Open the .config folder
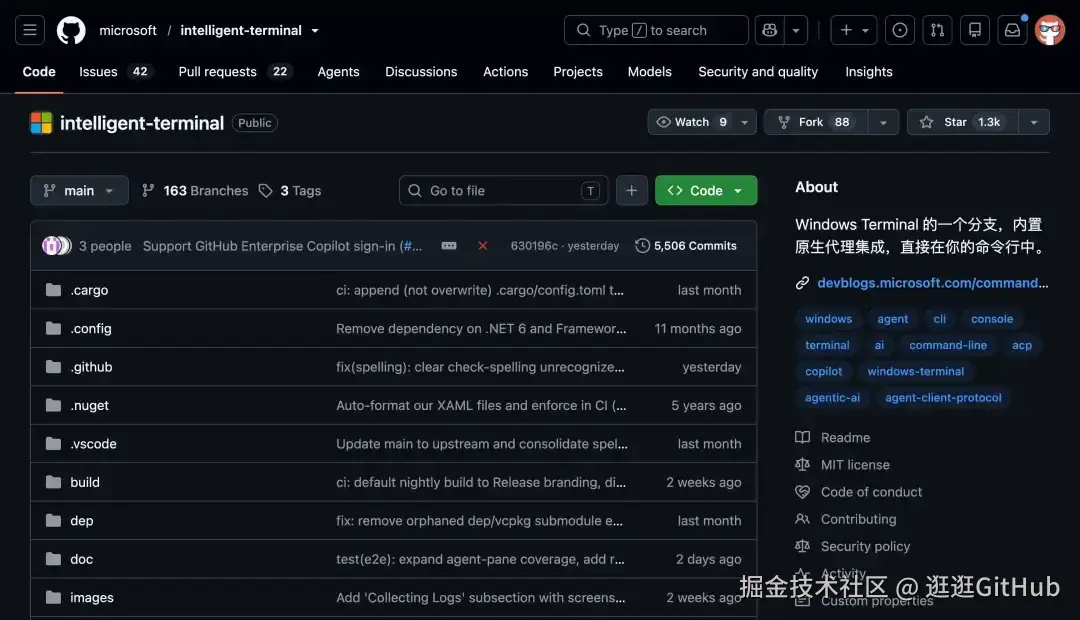 91,329
